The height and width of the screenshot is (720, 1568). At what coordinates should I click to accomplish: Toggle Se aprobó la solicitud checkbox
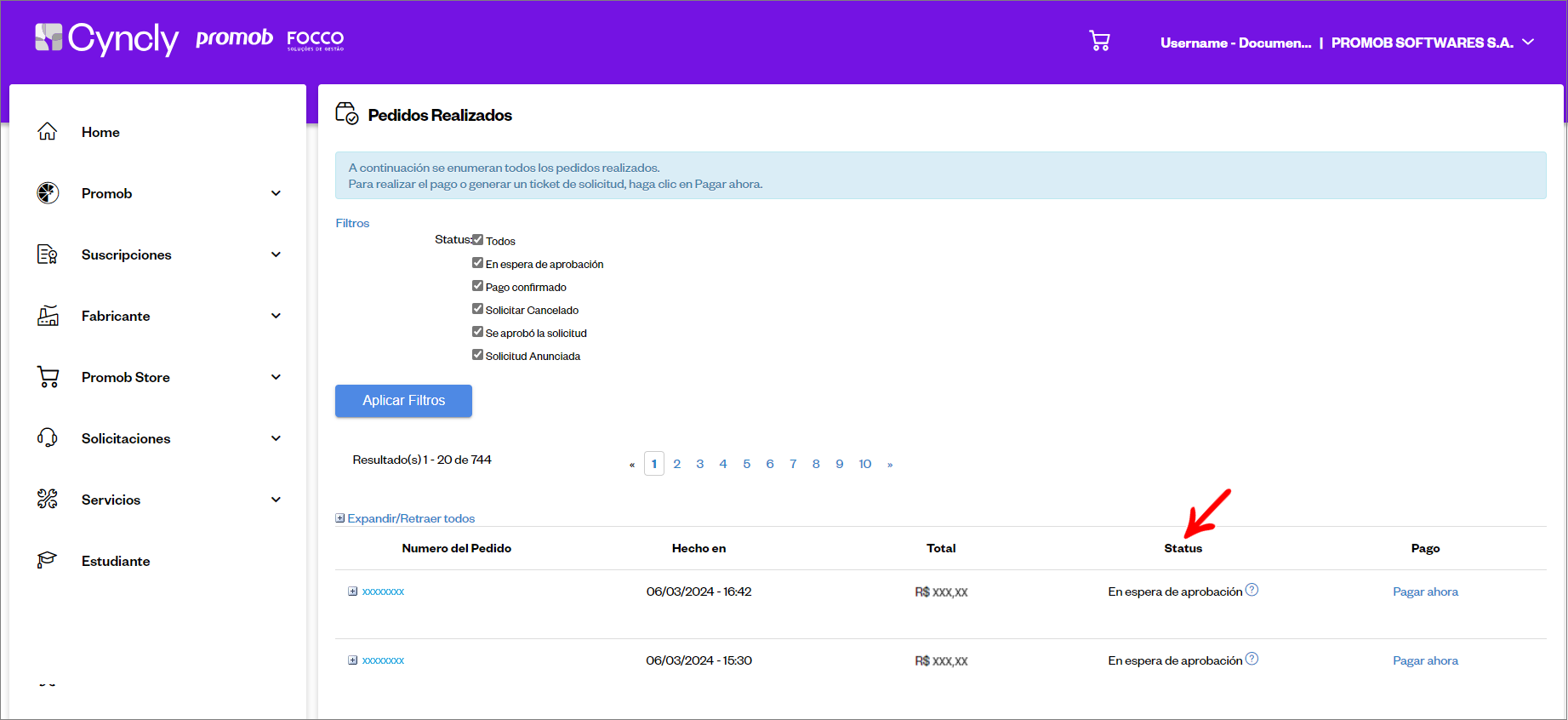477,332
